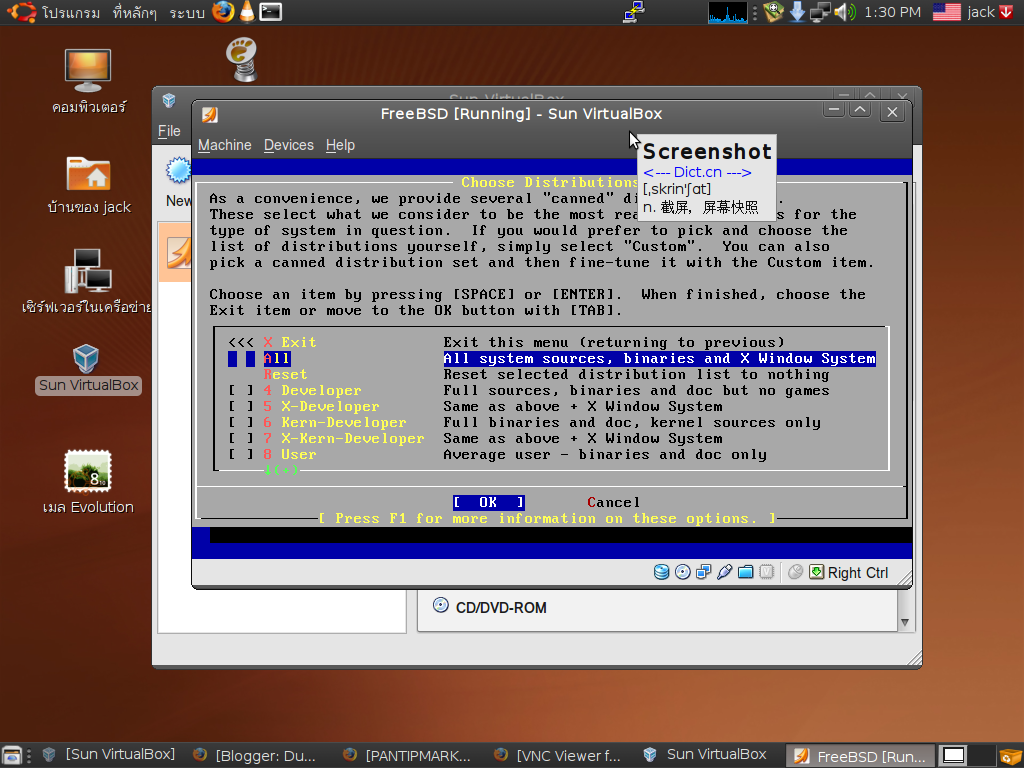Click the blue download arrow tray icon
The width and height of the screenshot is (1024, 768).
797,12
